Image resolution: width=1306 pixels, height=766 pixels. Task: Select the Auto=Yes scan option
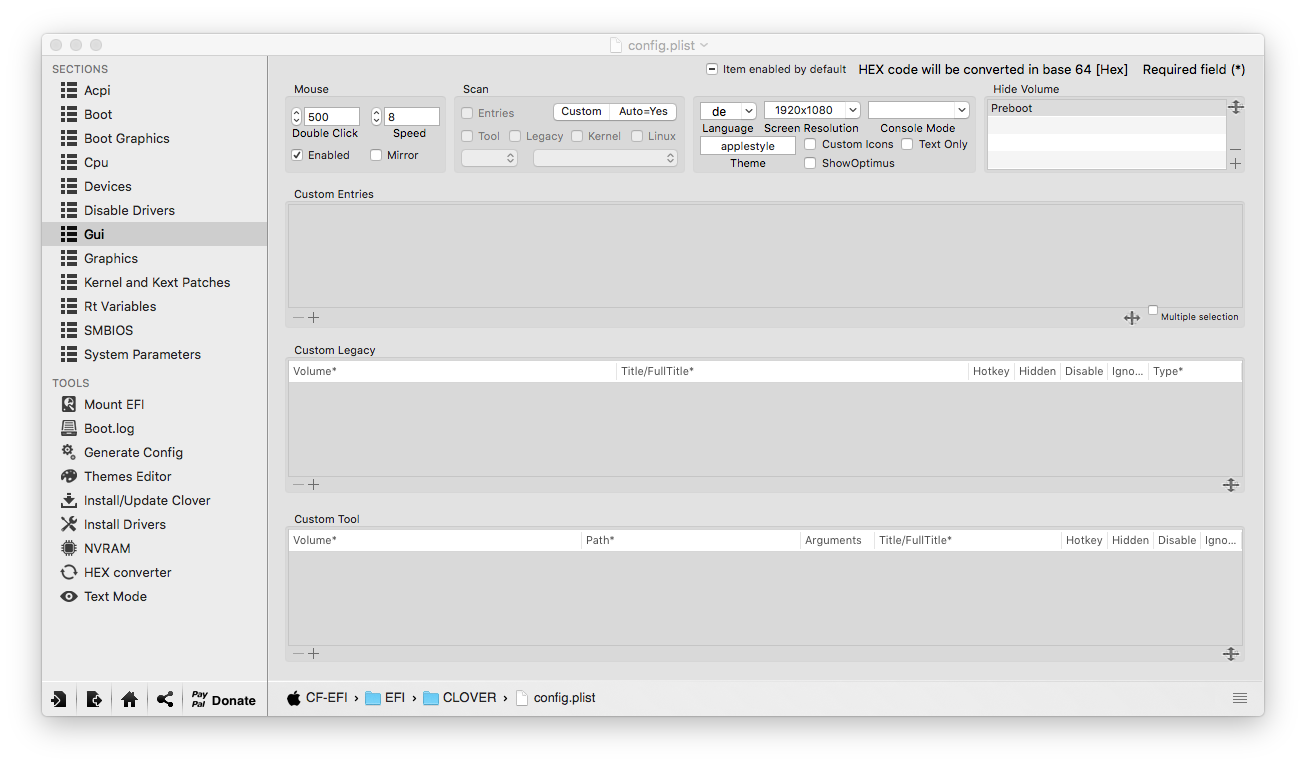click(x=643, y=112)
